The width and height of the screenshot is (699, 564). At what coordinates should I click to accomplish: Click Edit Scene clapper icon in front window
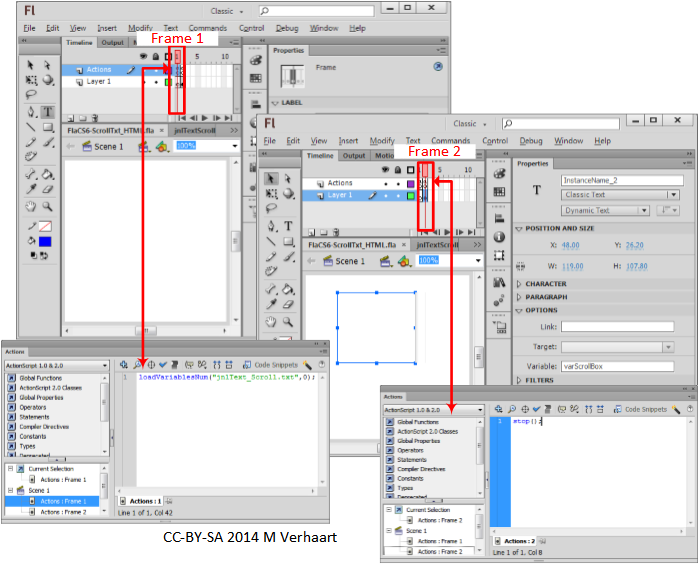[386, 261]
